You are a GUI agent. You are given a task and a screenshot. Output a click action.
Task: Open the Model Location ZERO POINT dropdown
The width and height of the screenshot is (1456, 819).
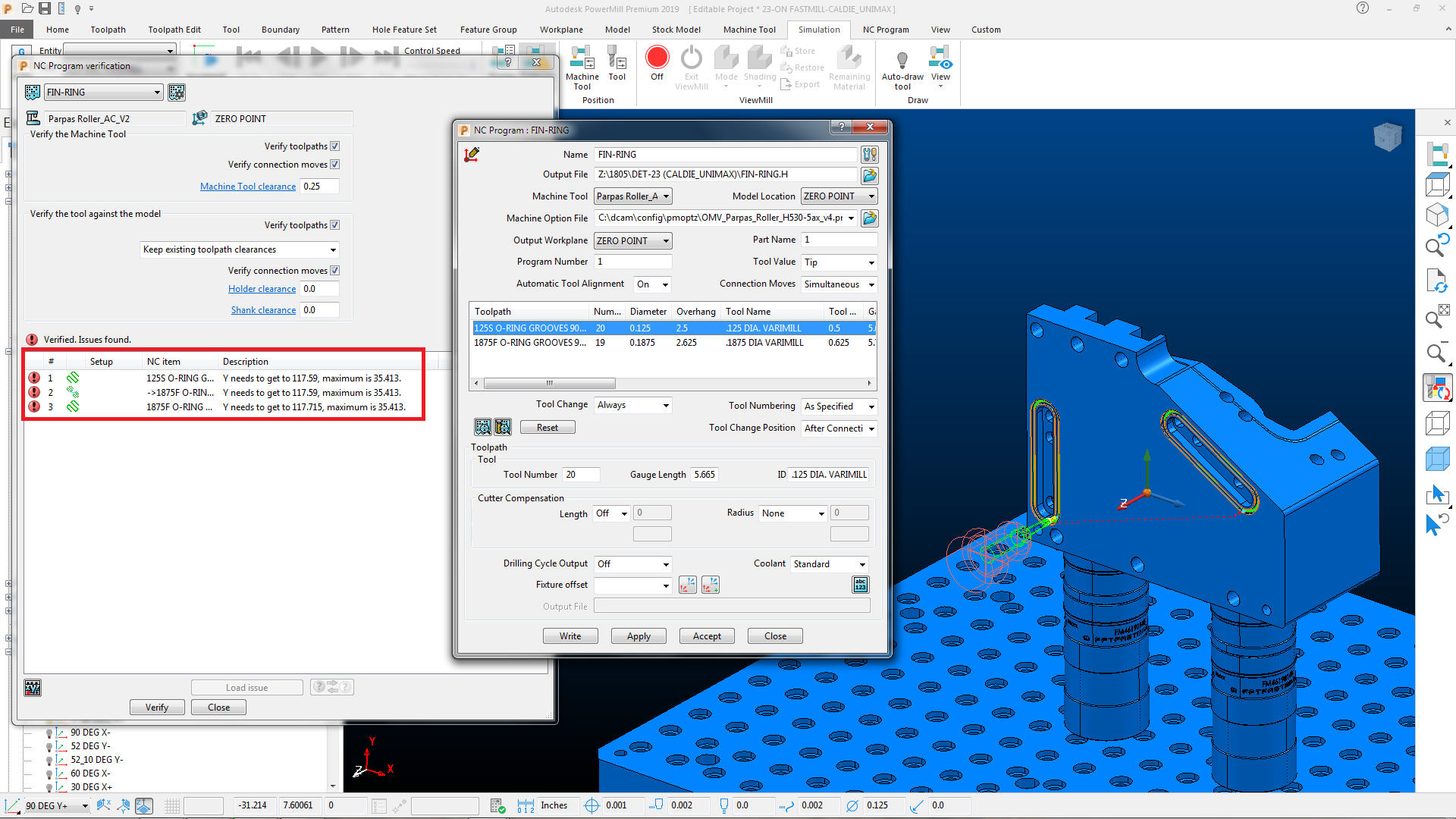pyautogui.click(x=839, y=196)
